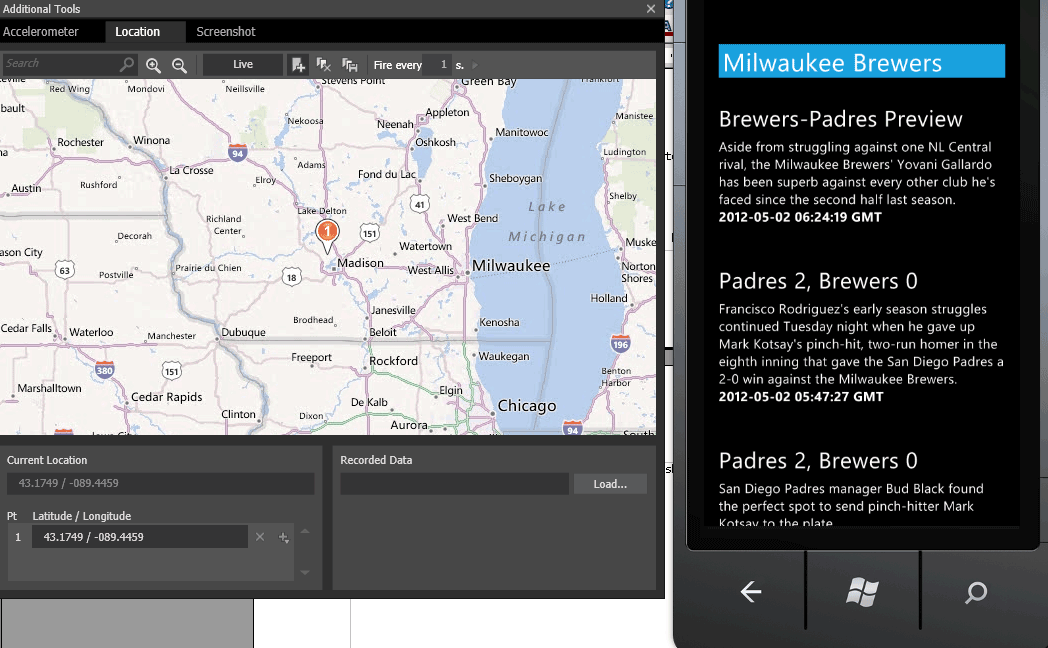Click pushpin 1 near Madison

(327, 233)
